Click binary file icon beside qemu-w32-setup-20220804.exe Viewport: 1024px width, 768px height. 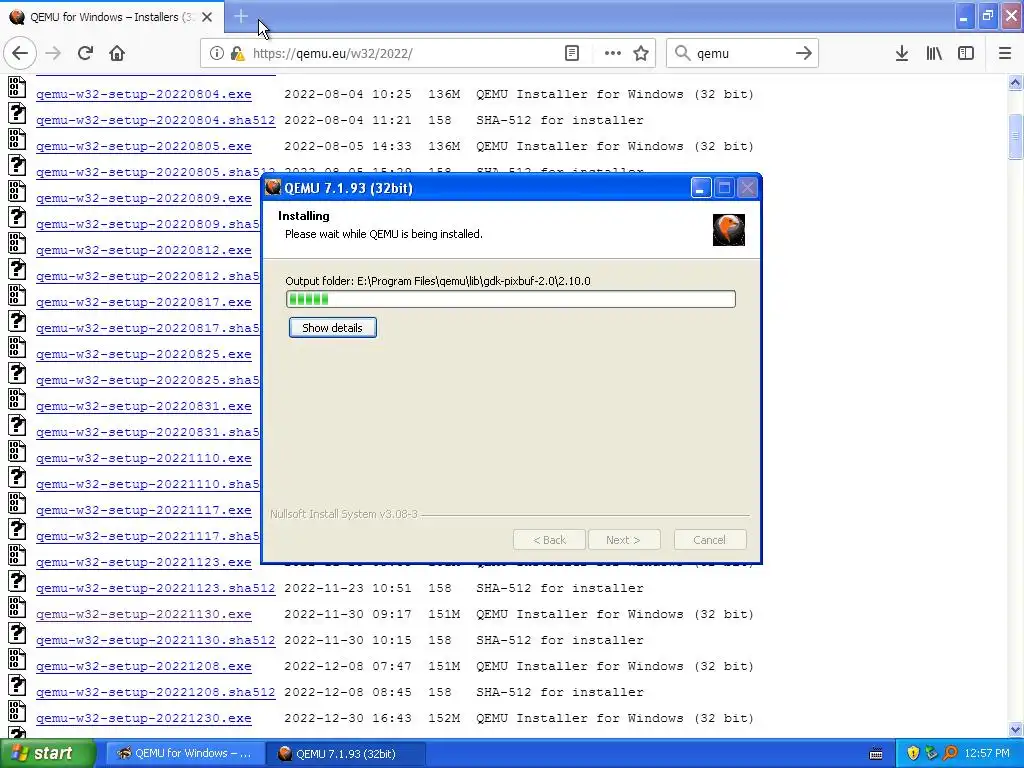(x=17, y=88)
